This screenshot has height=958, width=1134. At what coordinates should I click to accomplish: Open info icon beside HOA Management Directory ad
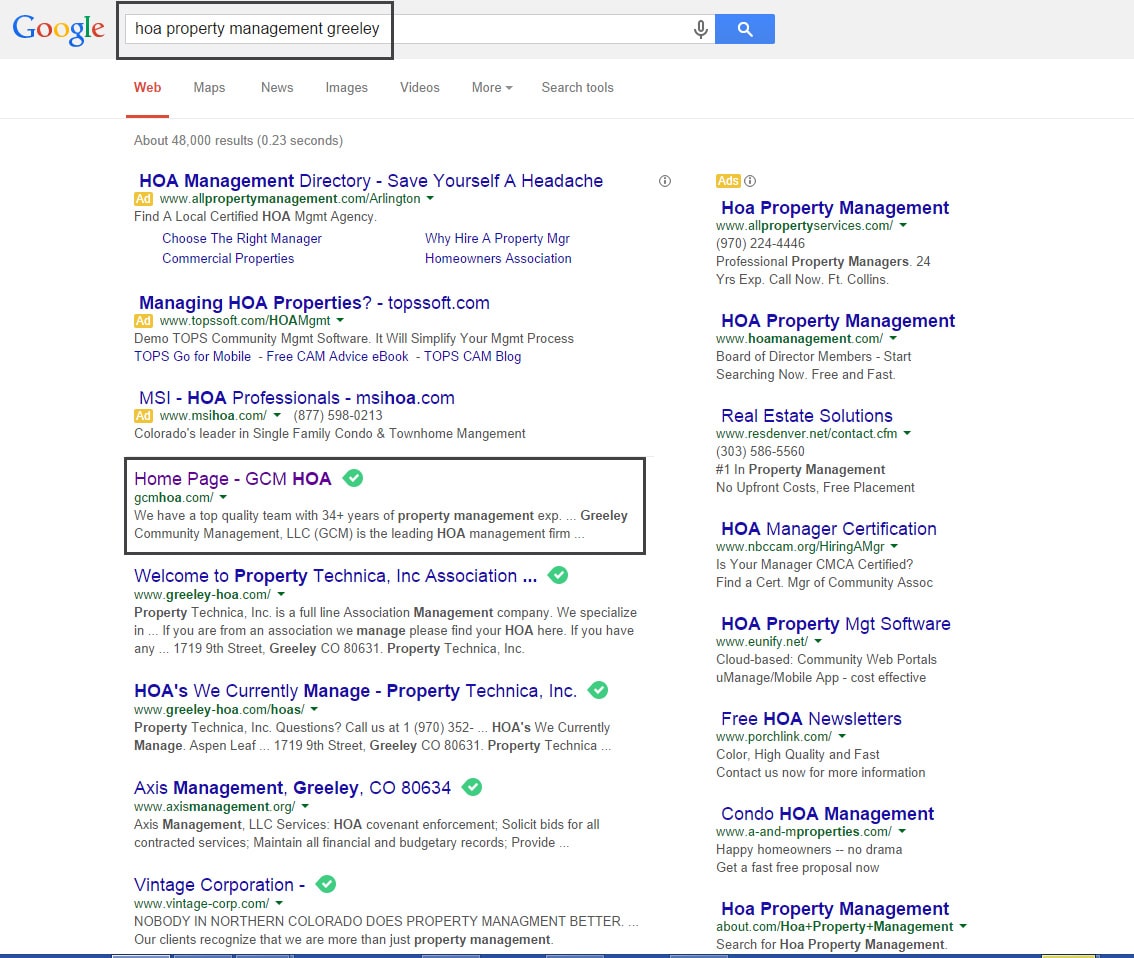pyautogui.click(x=665, y=181)
